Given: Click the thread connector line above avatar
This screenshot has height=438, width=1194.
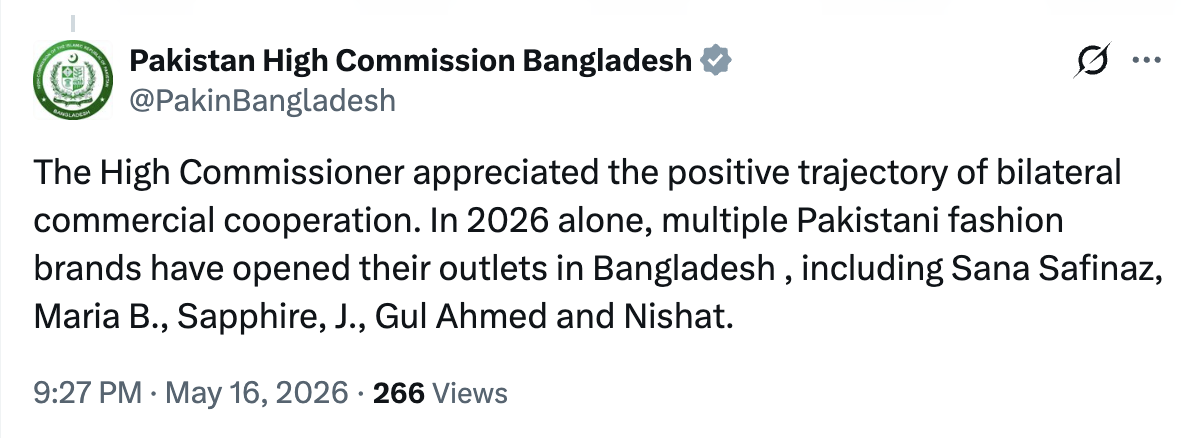Looking at the screenshot, I should [x=73, y=24].
